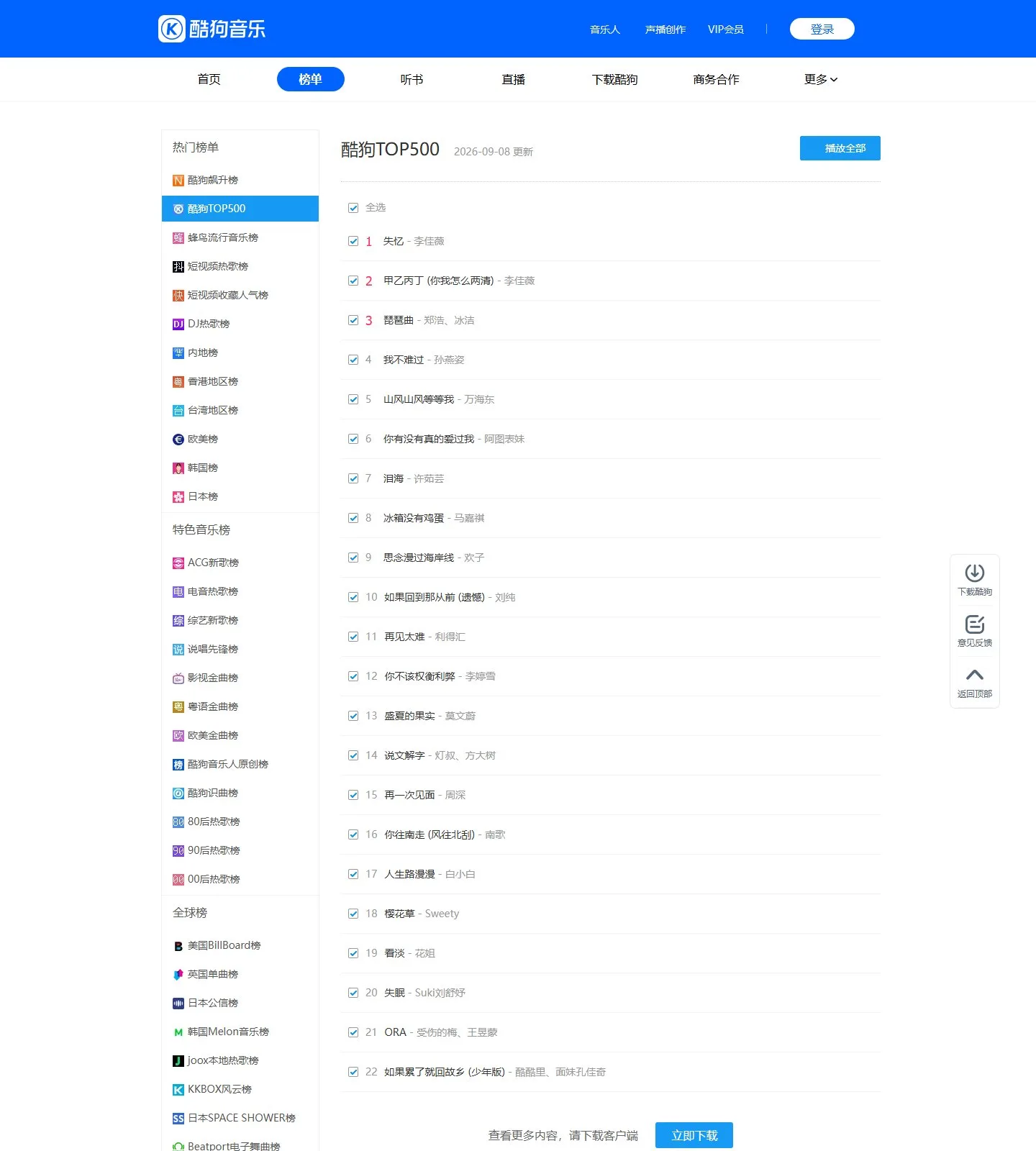Open song 思念漫过海岸线
The image size is (1036, 1151).
pos(419,558)
